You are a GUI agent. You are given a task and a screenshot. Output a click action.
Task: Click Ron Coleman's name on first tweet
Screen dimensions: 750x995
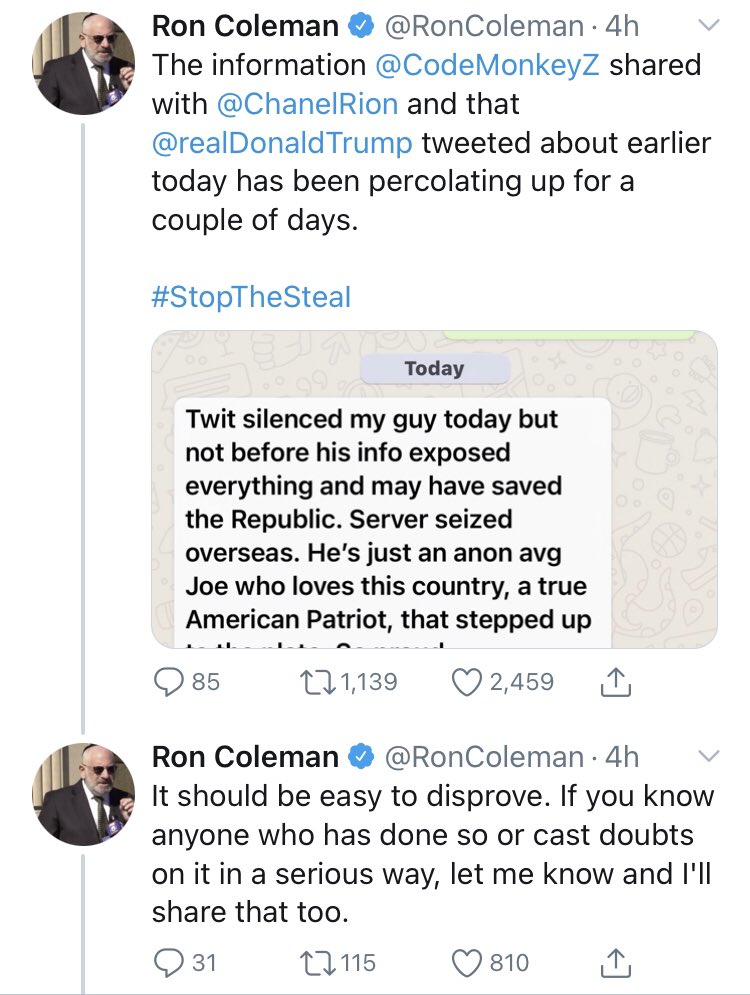click(244, 27)
